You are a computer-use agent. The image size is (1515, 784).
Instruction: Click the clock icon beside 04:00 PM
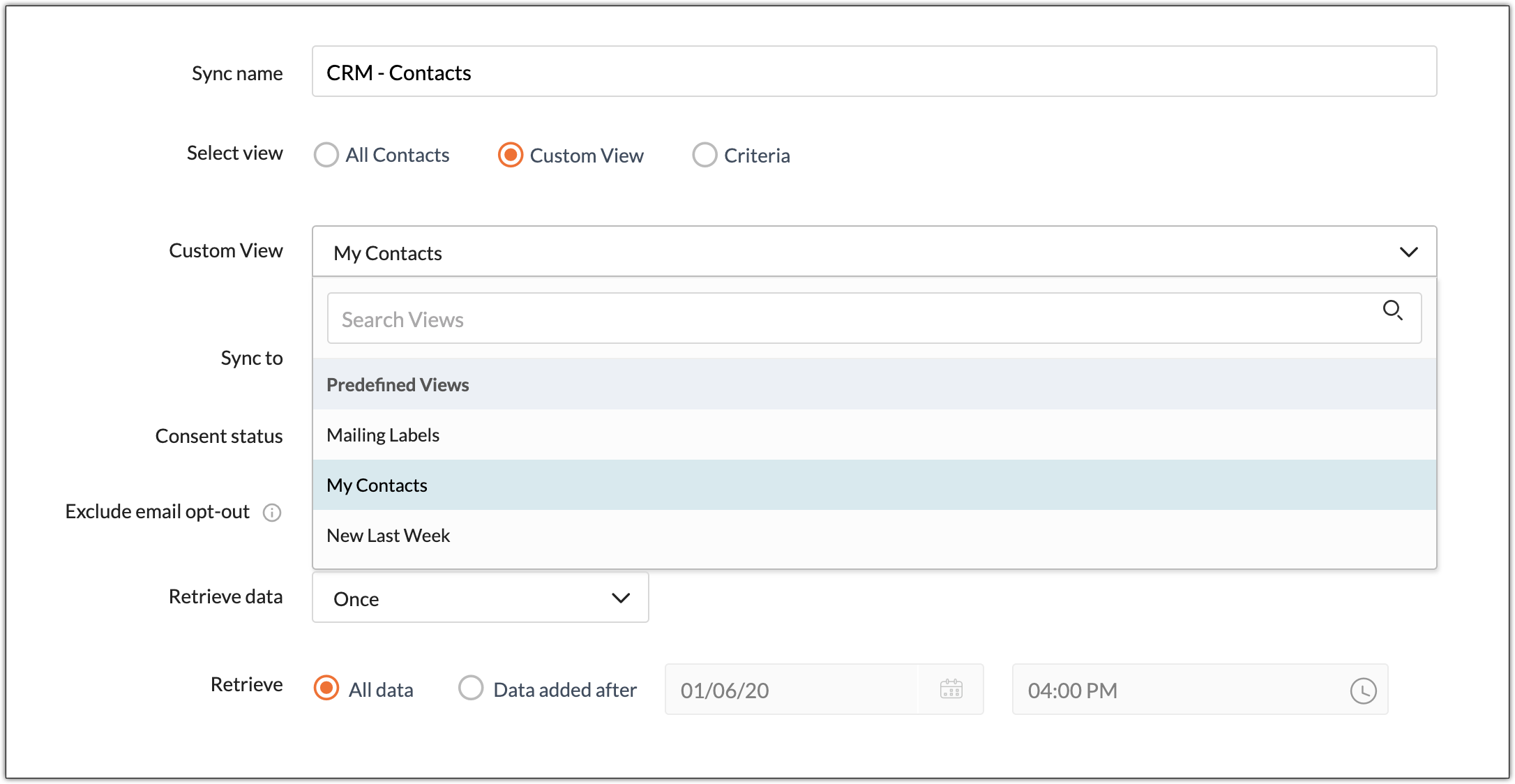1363,690
